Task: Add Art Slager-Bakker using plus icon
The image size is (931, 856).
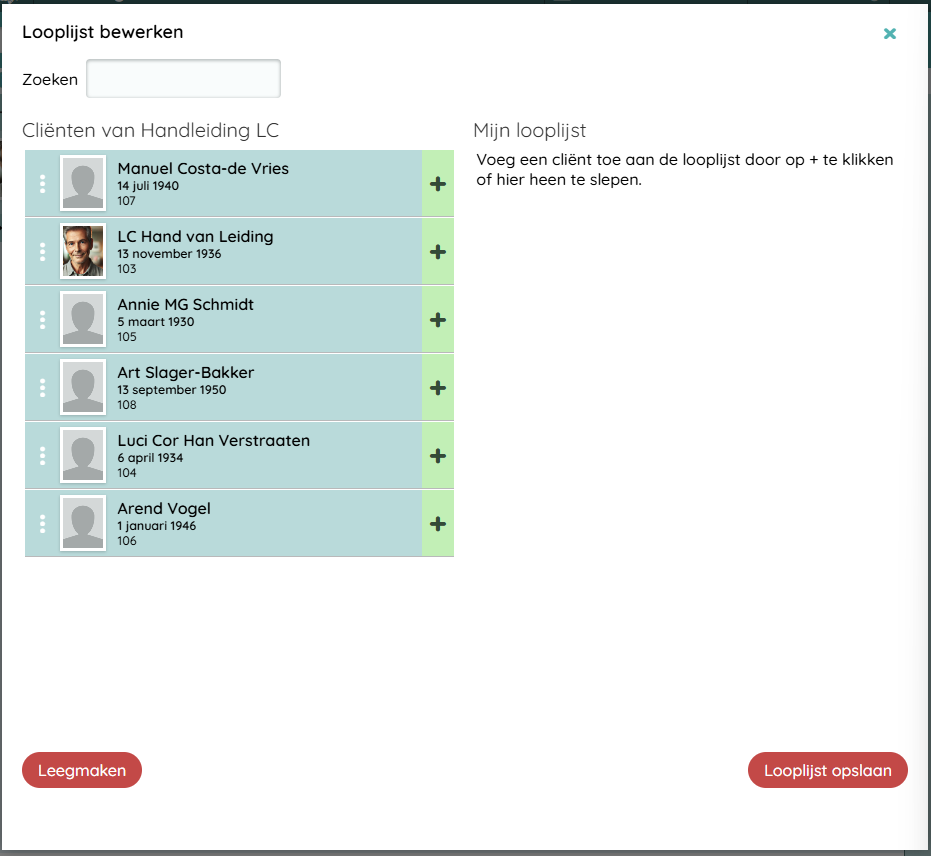Action: (437, 388)
